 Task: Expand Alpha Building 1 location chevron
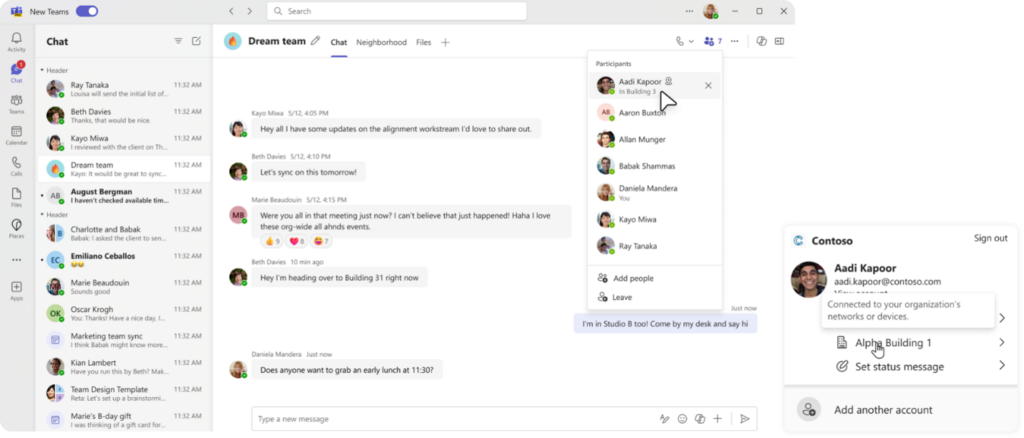pyautogui.click(x=1001, y=343)
